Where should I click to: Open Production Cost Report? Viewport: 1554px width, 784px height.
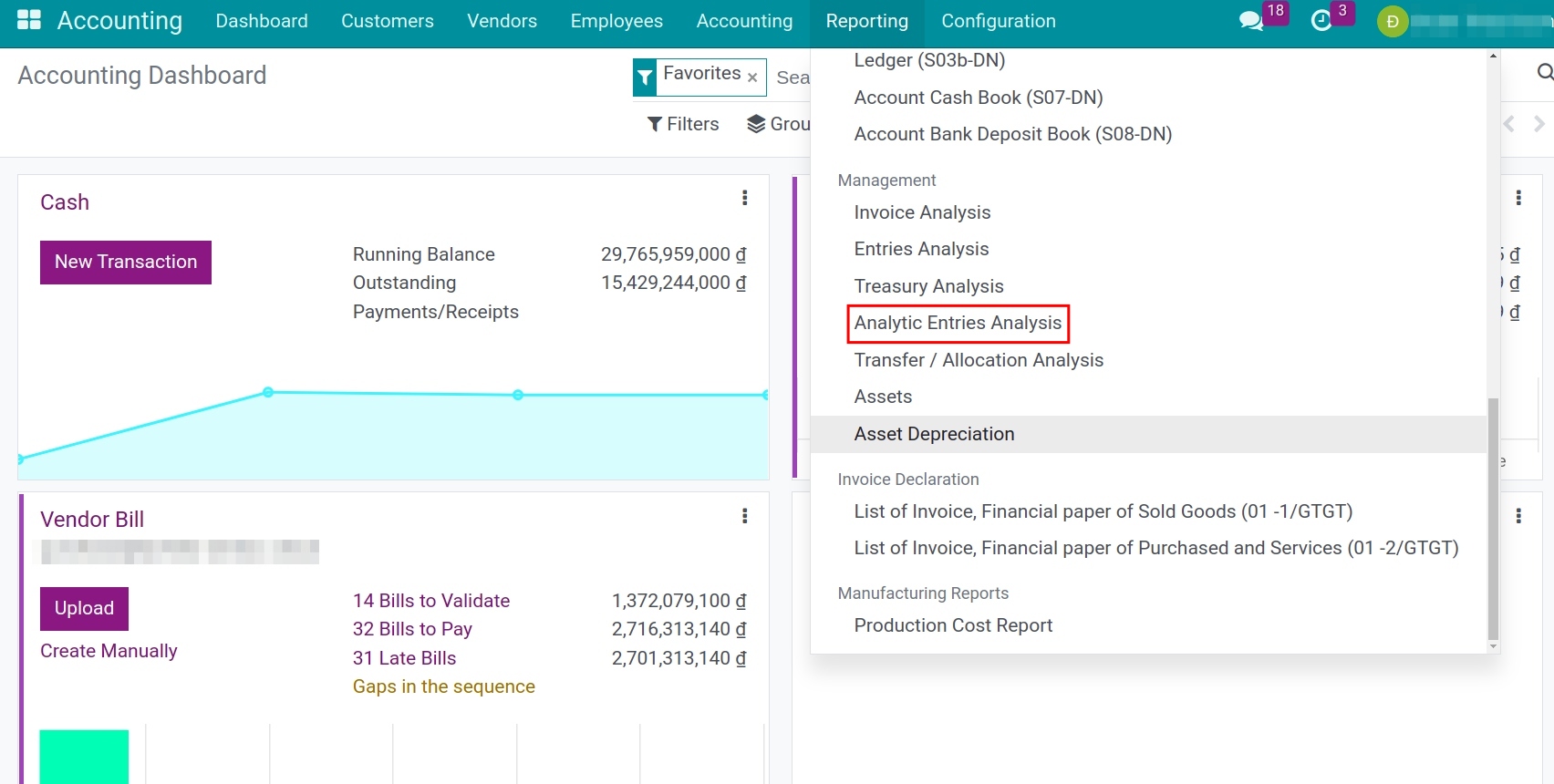(x=953, y=625)
